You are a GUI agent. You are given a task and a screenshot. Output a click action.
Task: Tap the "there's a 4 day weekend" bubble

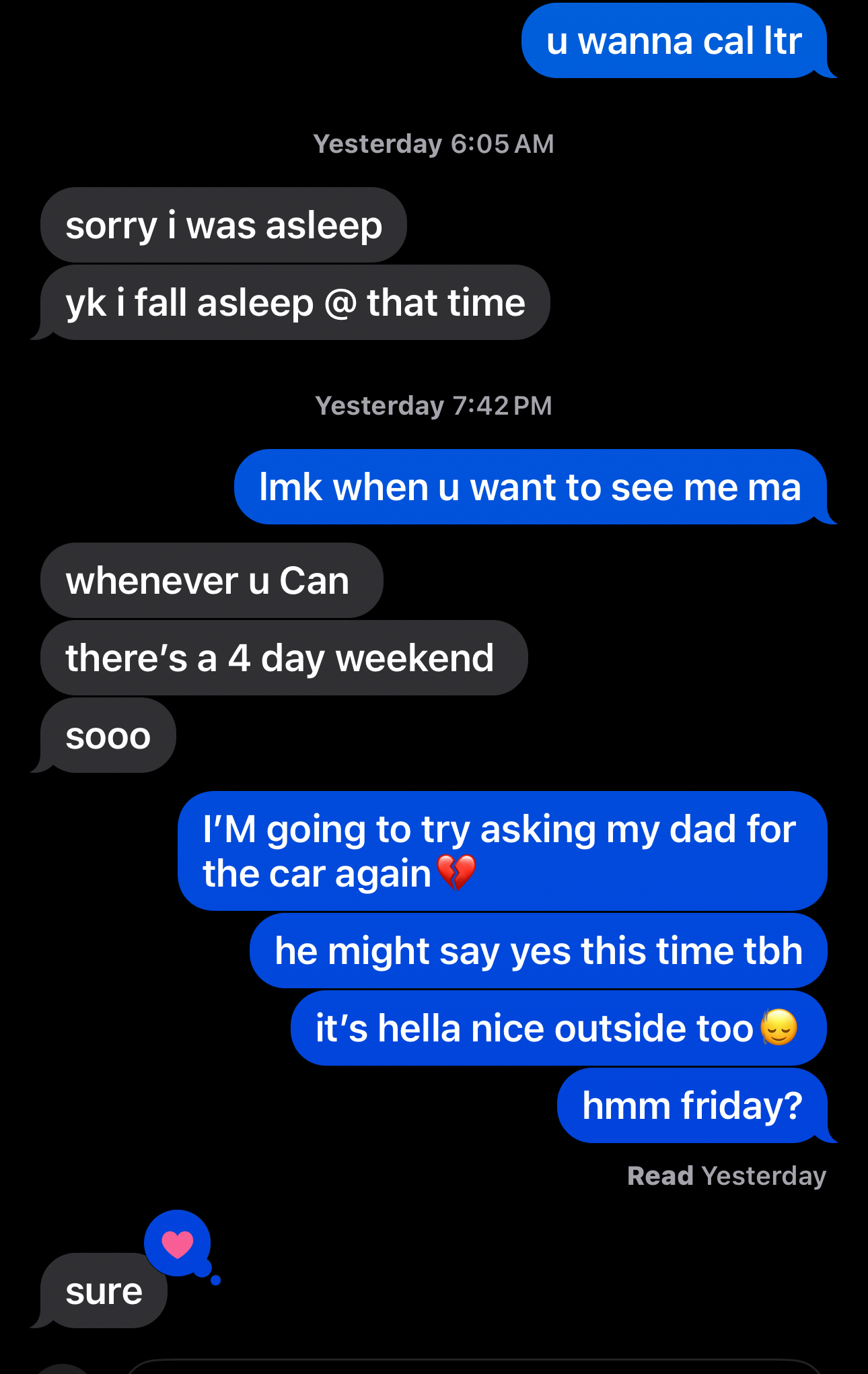click(284, 658)
